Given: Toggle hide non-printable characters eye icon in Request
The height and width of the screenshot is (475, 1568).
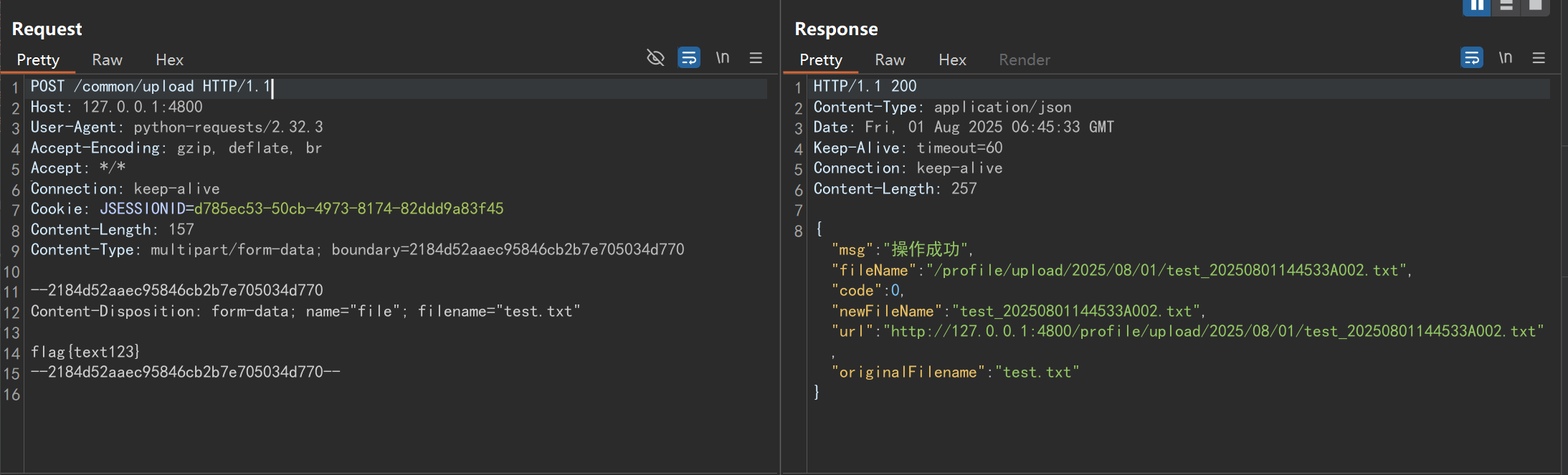Looking at the screenshot, I should coord(655,58).
